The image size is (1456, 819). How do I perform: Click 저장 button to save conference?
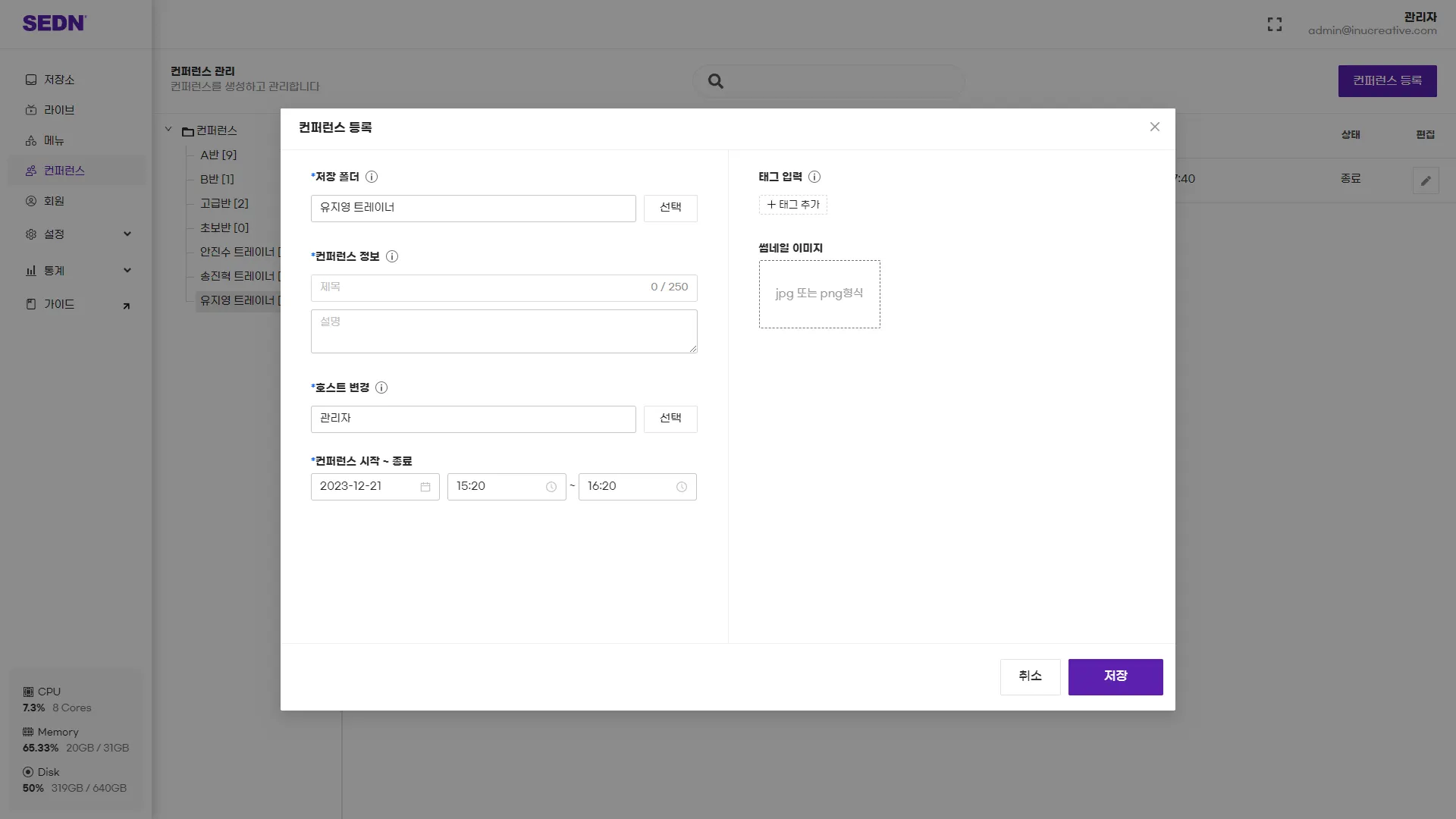[x=1115, y=676]
